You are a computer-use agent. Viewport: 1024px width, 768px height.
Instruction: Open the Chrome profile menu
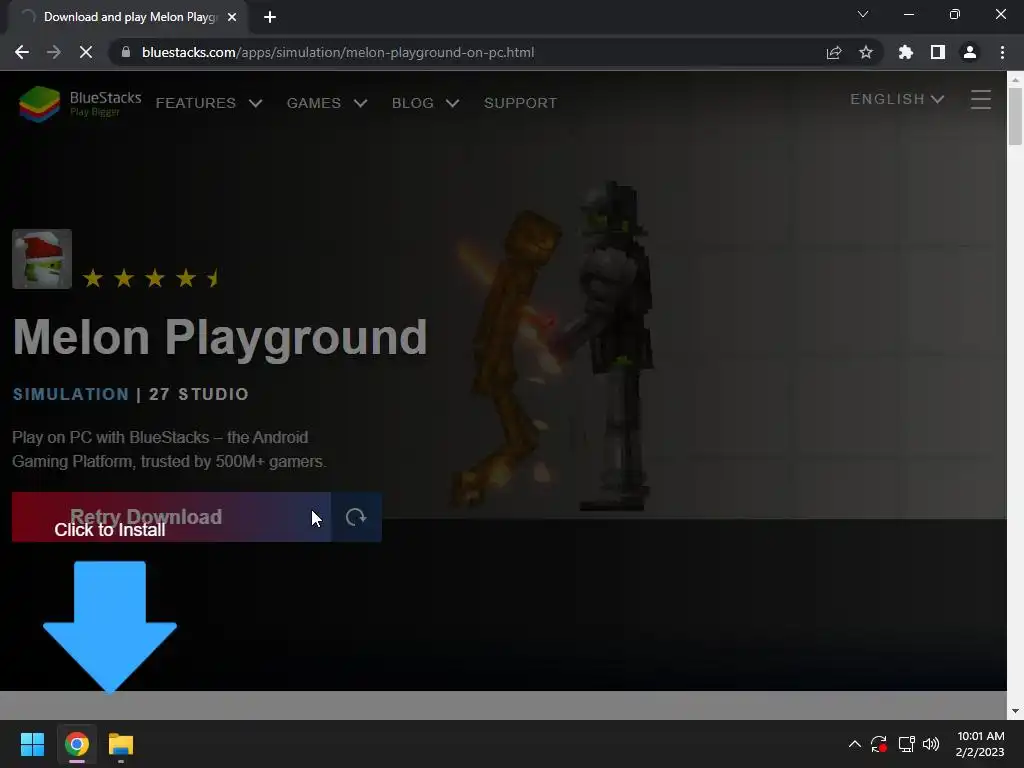point(970,52)
